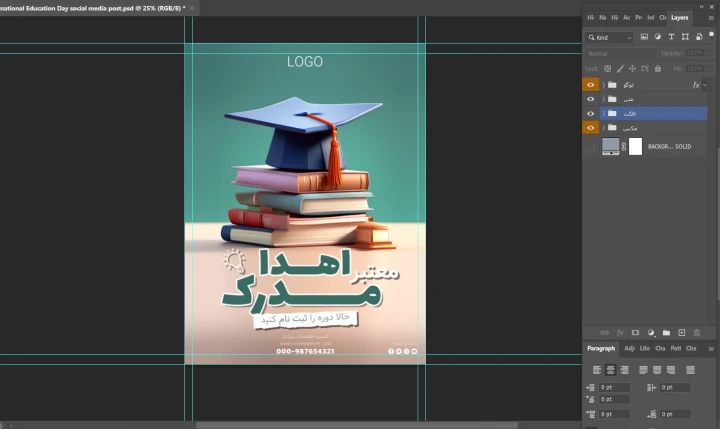Toggle visibility of the selected blue layer group
The image size is (720, 429).
coord(590,113)
